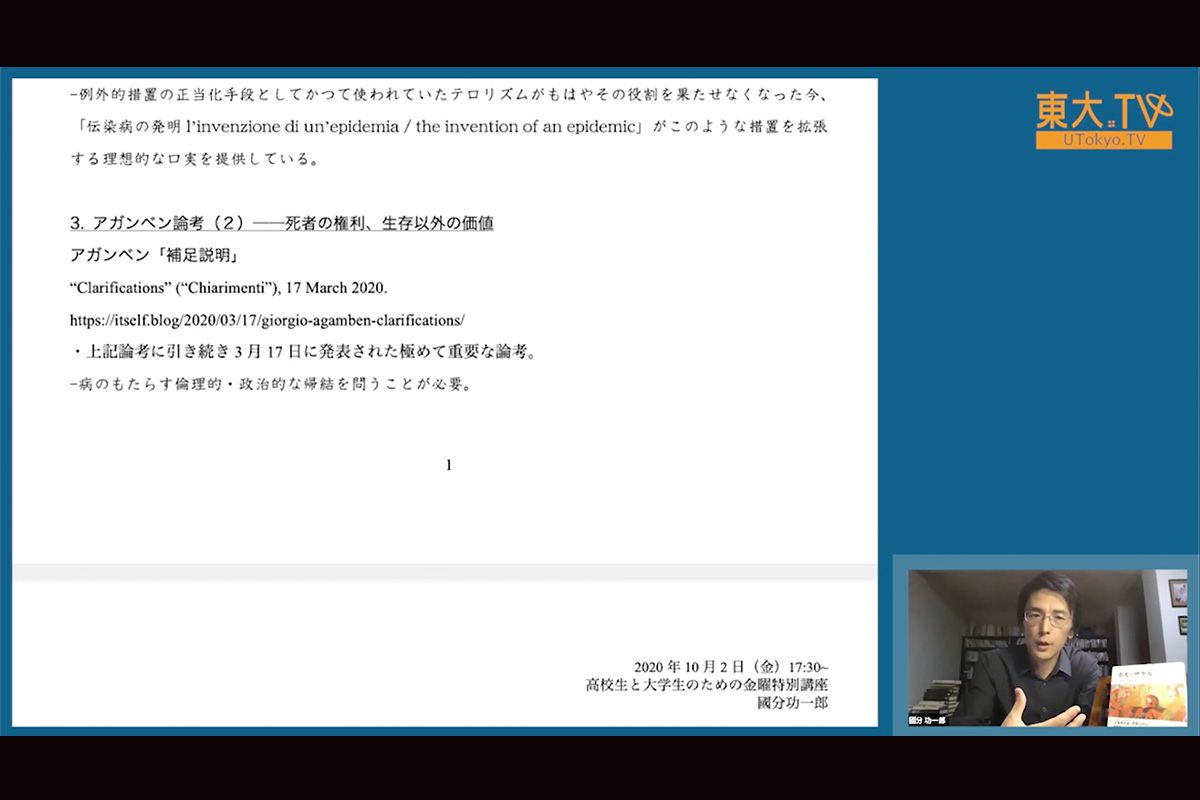Click the UTokyo.TV logo
The width and height of the screenshot is (1200, 800).
(x=1104, y=120)
